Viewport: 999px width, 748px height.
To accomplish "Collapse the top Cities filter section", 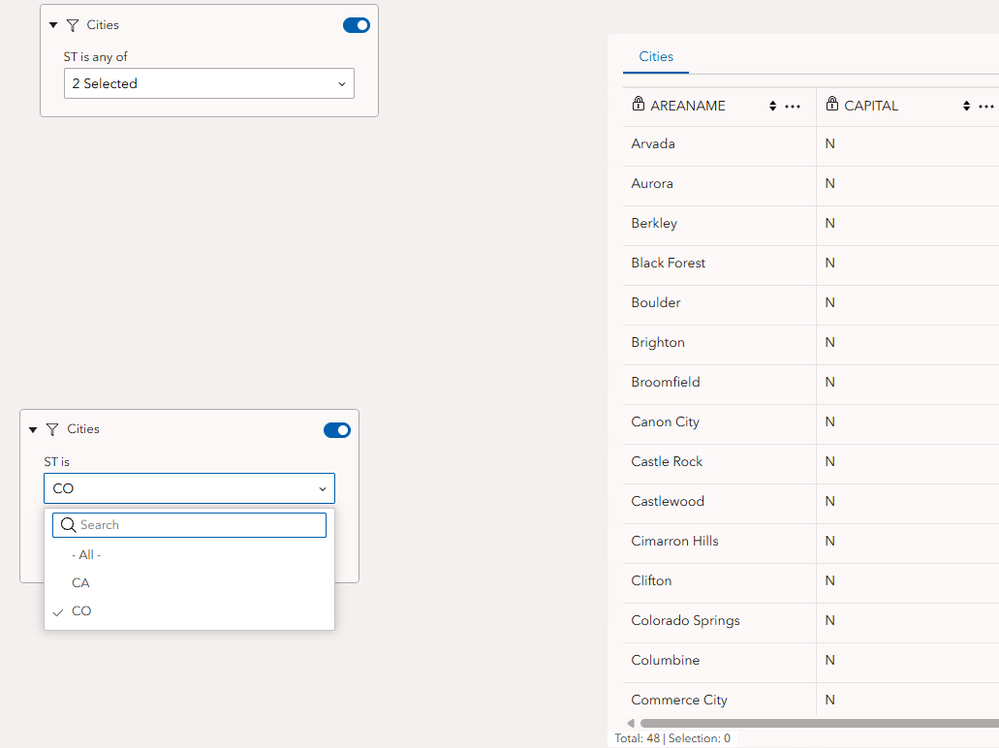I will tap(54, 25).
